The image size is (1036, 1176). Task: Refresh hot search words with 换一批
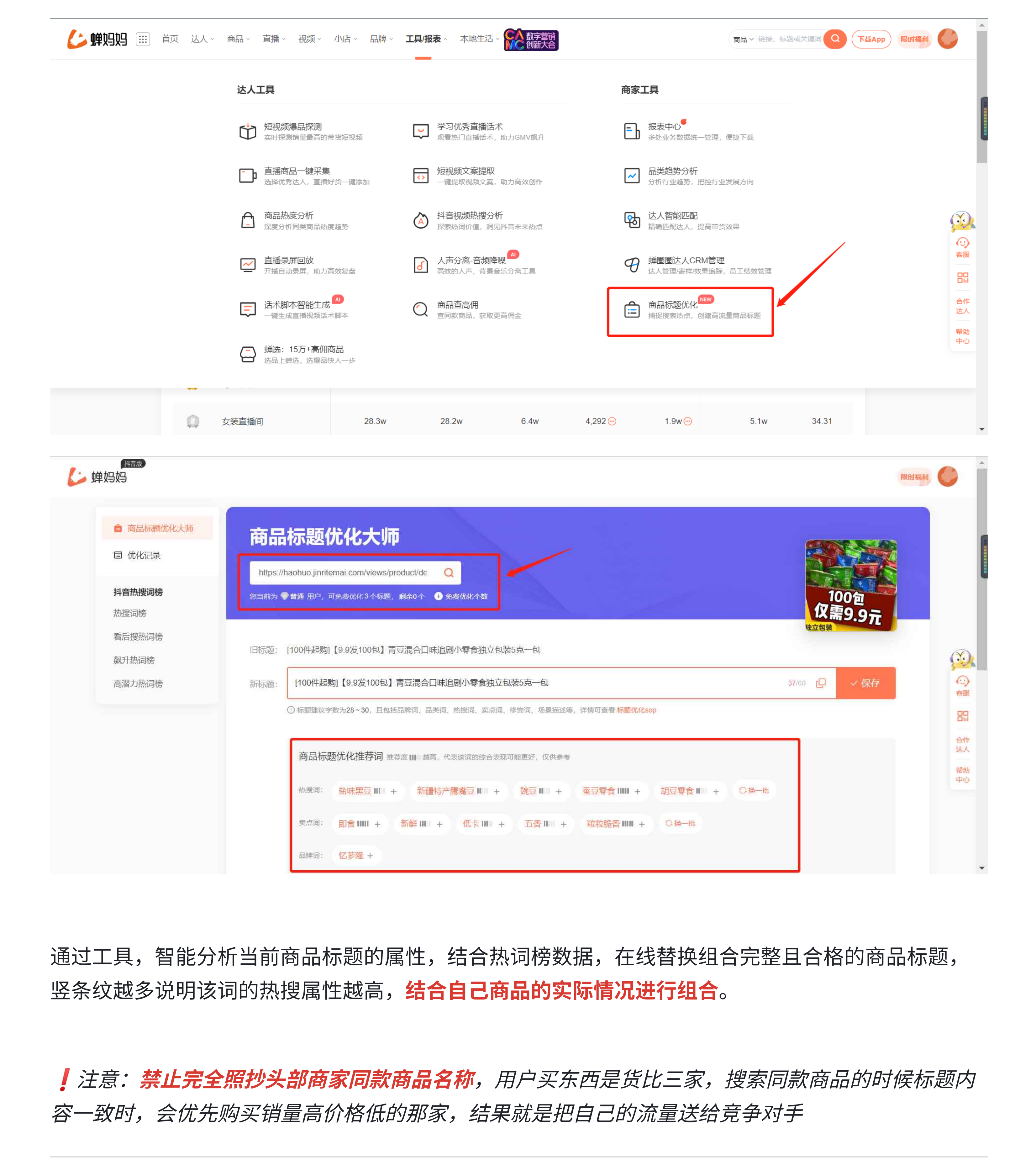coord(754,790)
